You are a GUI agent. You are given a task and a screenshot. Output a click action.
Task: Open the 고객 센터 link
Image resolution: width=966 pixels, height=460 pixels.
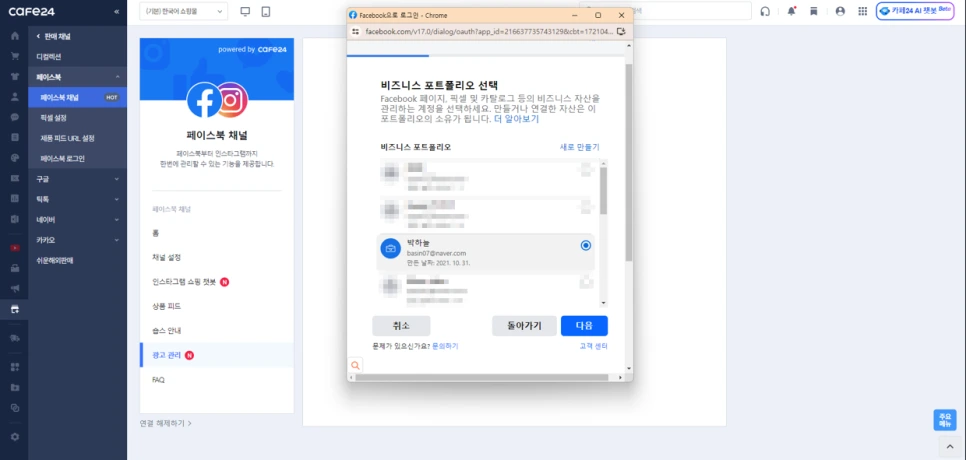coord(594,346)
